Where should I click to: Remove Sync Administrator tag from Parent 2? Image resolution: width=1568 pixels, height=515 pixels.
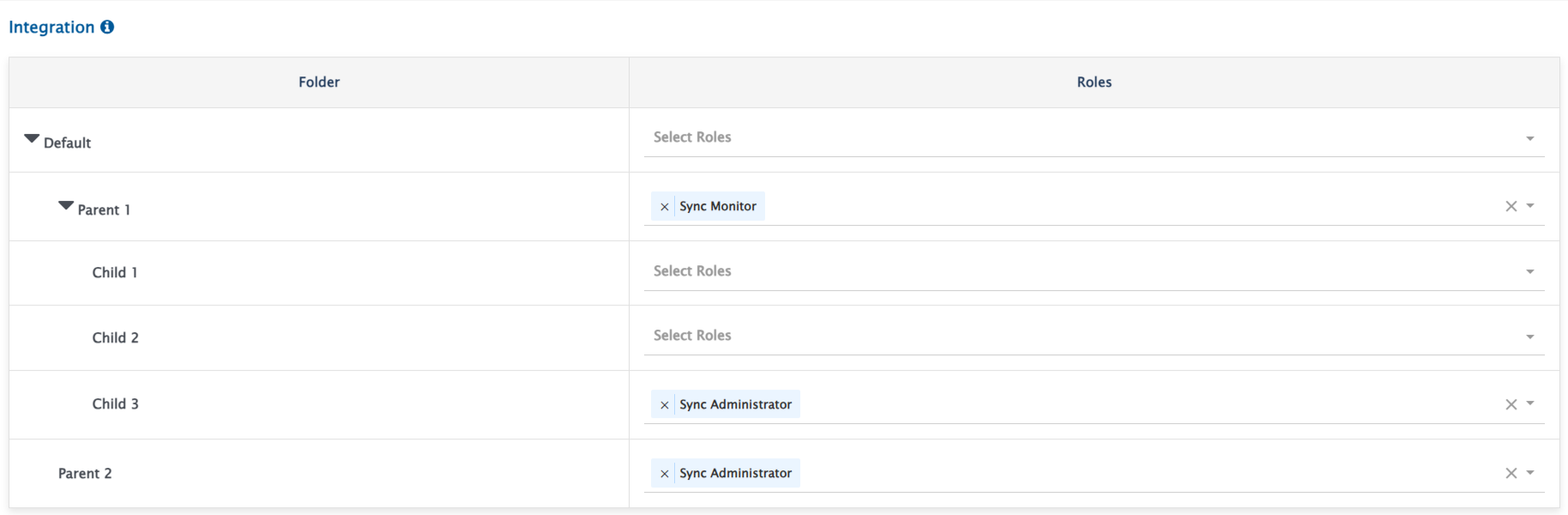coord(664,474)
